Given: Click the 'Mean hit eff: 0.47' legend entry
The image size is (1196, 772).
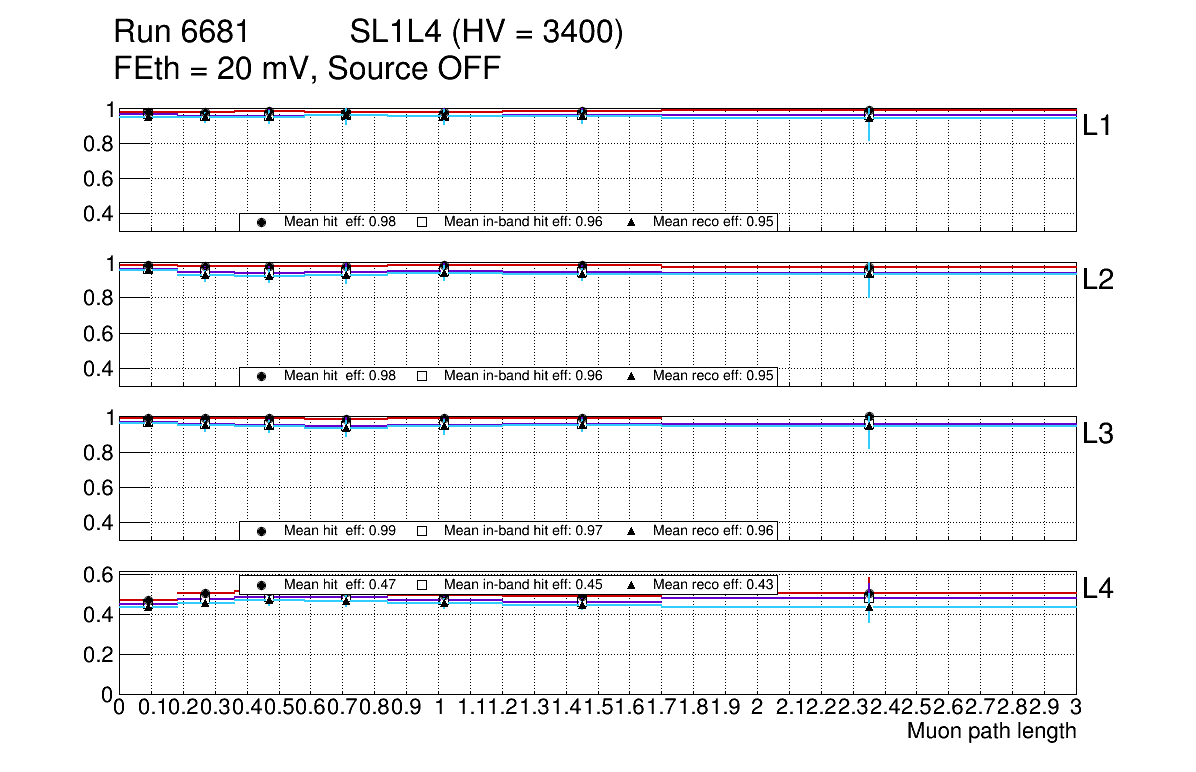Looking at the screenshot, I should click(340, 585).
